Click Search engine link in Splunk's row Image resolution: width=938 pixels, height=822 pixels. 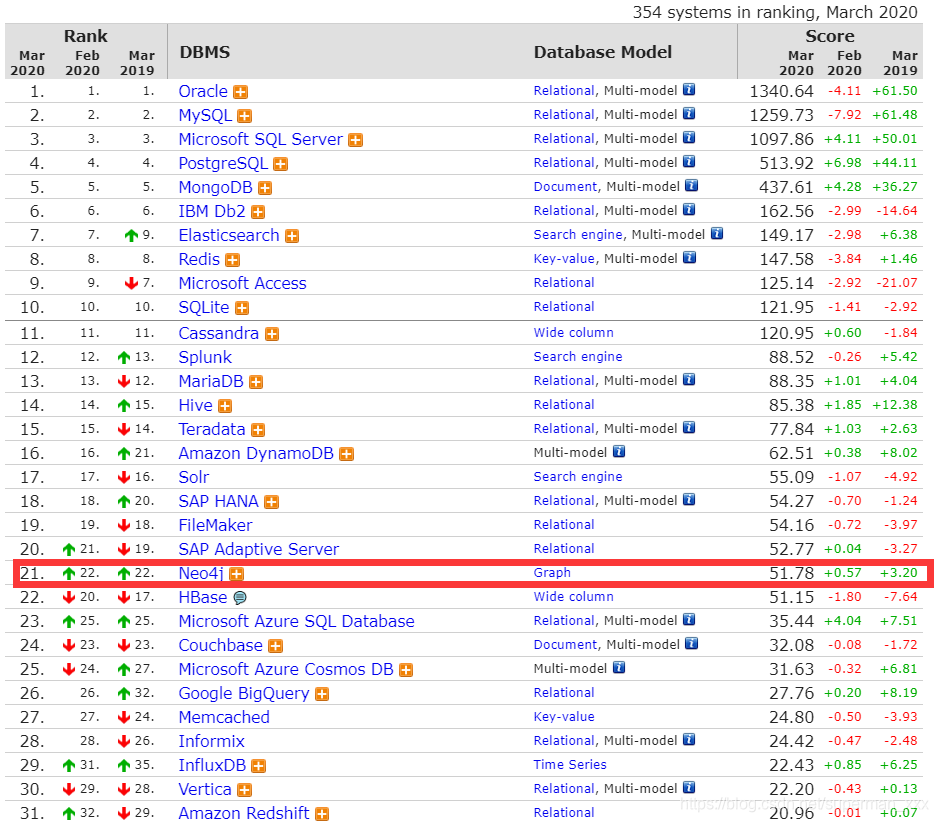(x=577, y=357)
